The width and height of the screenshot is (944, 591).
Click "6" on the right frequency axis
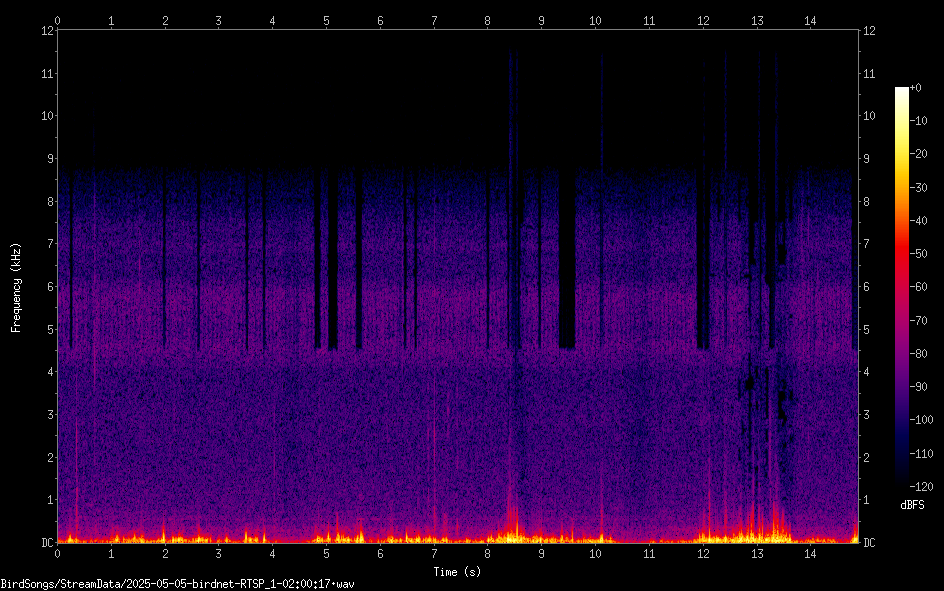pyautogui.click(x=866, y=286)
